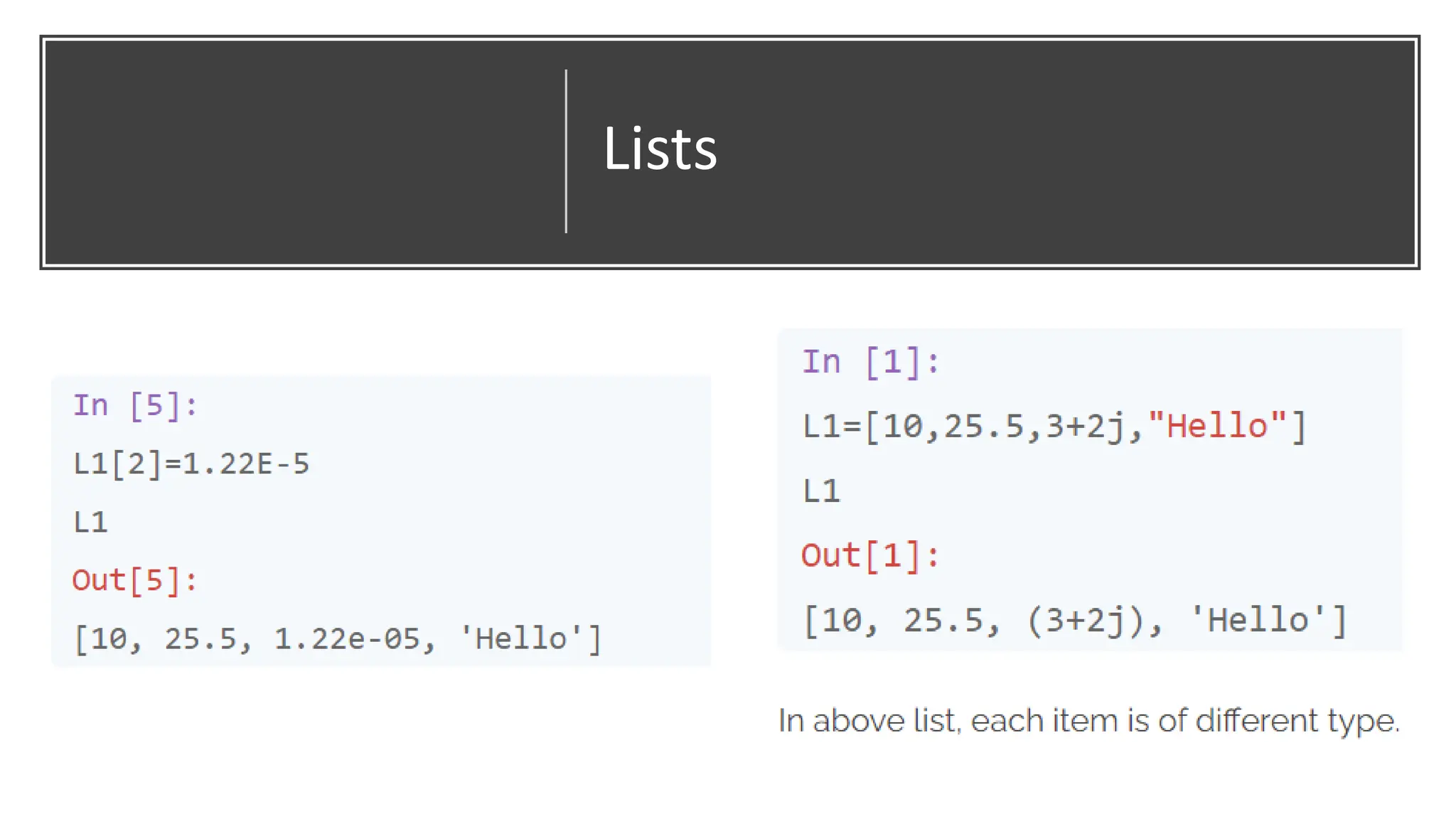Click the L1 list assignment code line
Image resolution: width=1456 pixels, height=819 pixels.
point(1054,427)
